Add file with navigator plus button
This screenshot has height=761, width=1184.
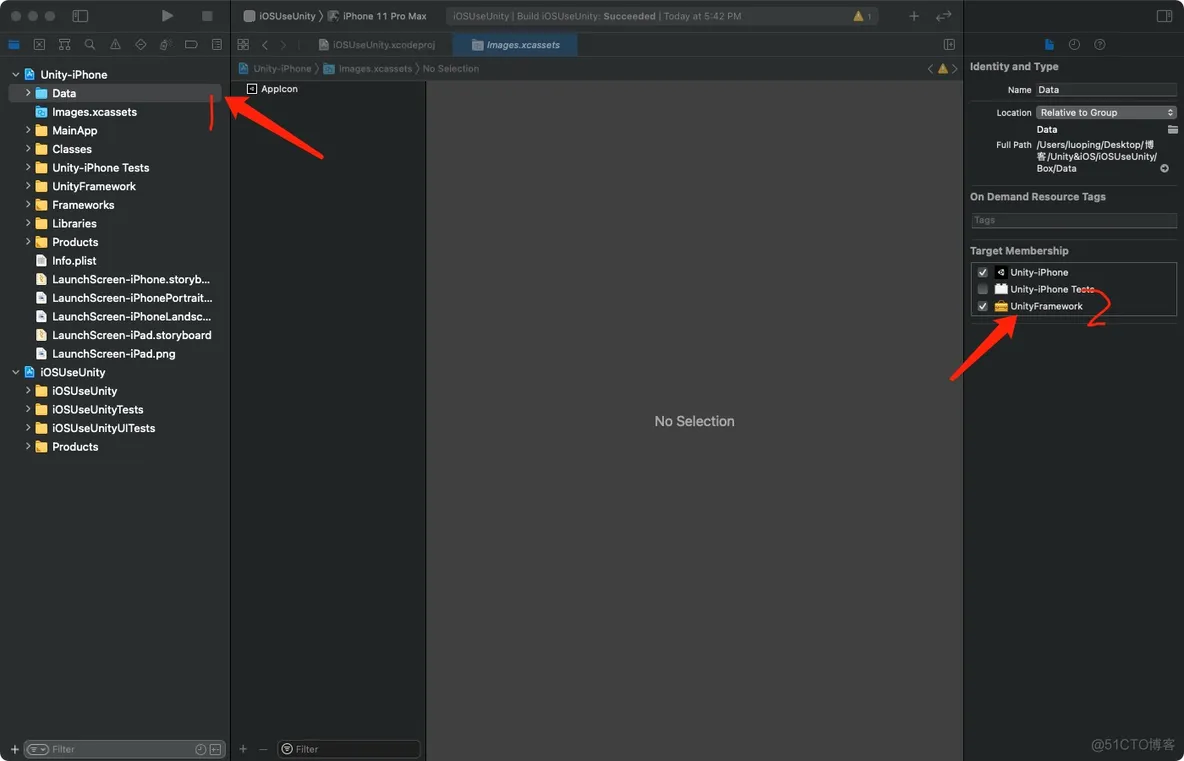click(14, 749)
